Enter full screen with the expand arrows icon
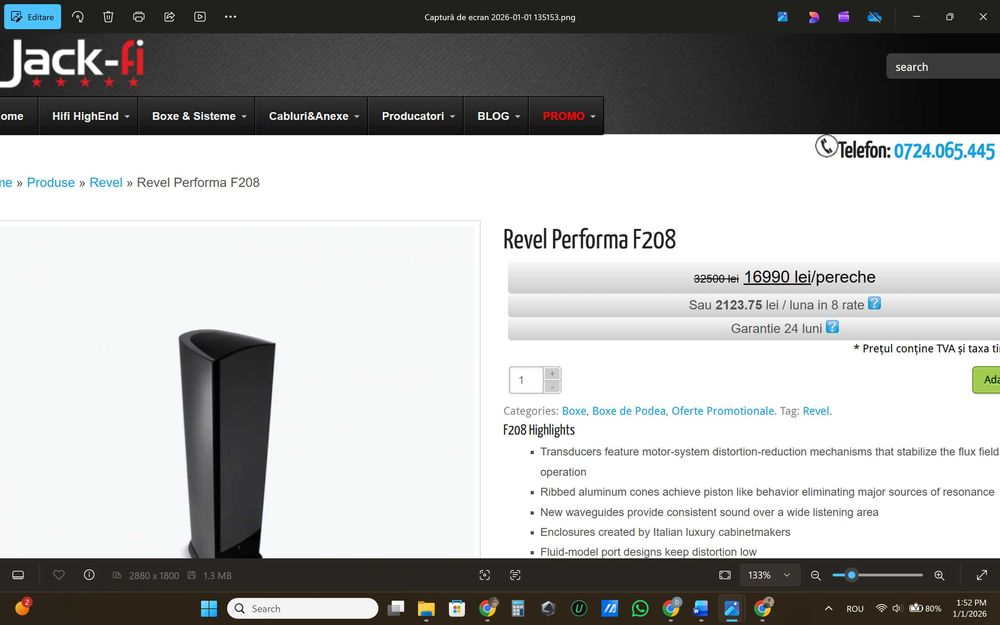 [982, 575]
